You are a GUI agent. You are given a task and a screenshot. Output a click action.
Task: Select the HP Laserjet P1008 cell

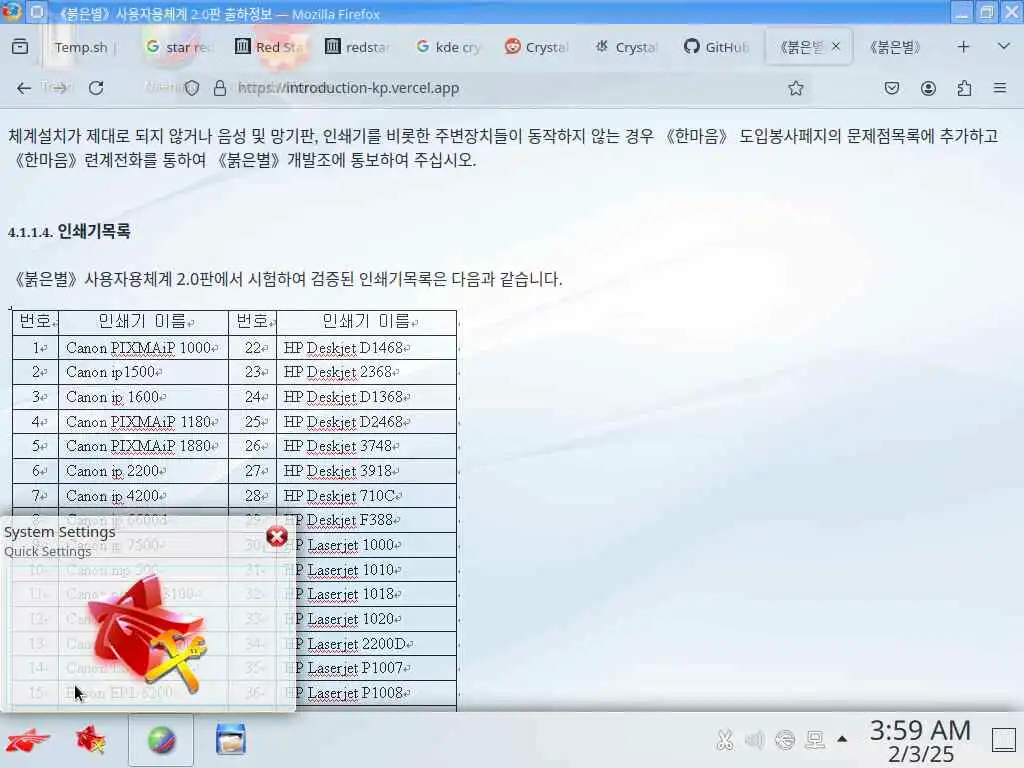coord(376,694)
